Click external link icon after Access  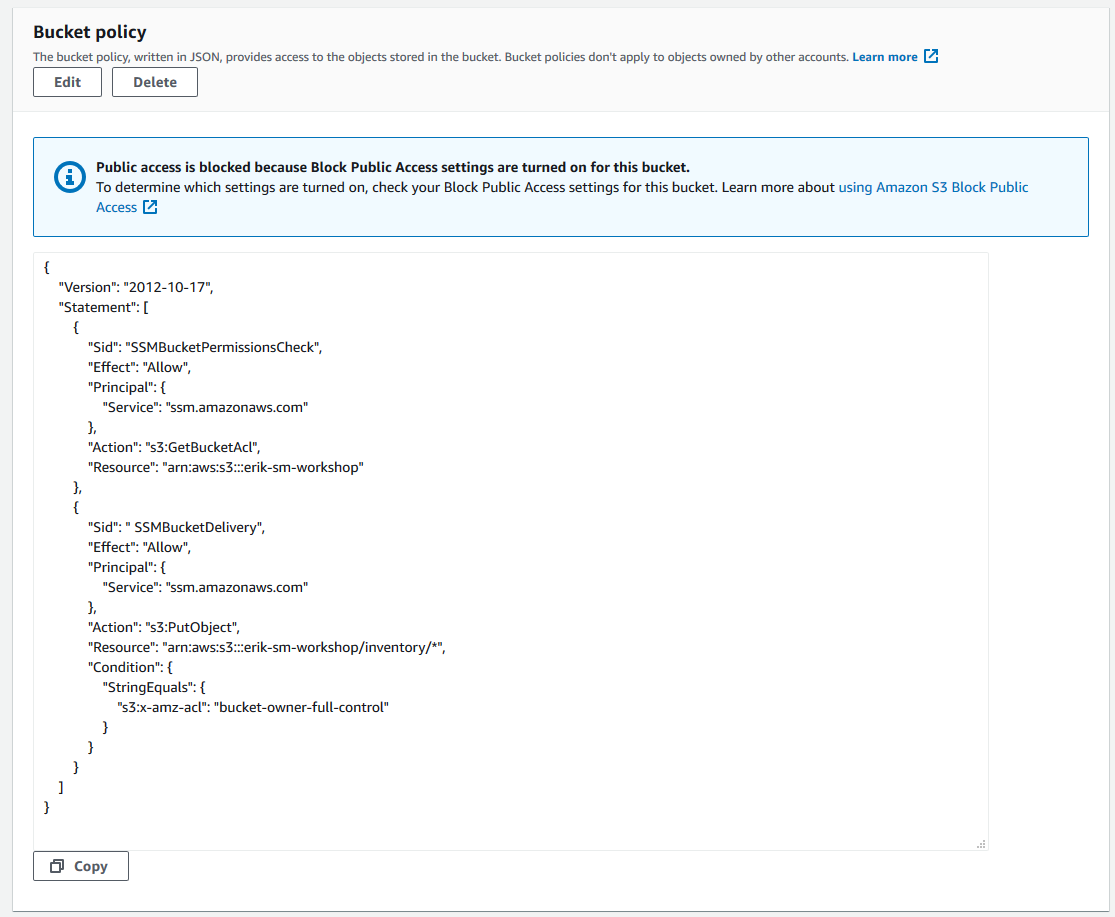click(x=150, y=207)
